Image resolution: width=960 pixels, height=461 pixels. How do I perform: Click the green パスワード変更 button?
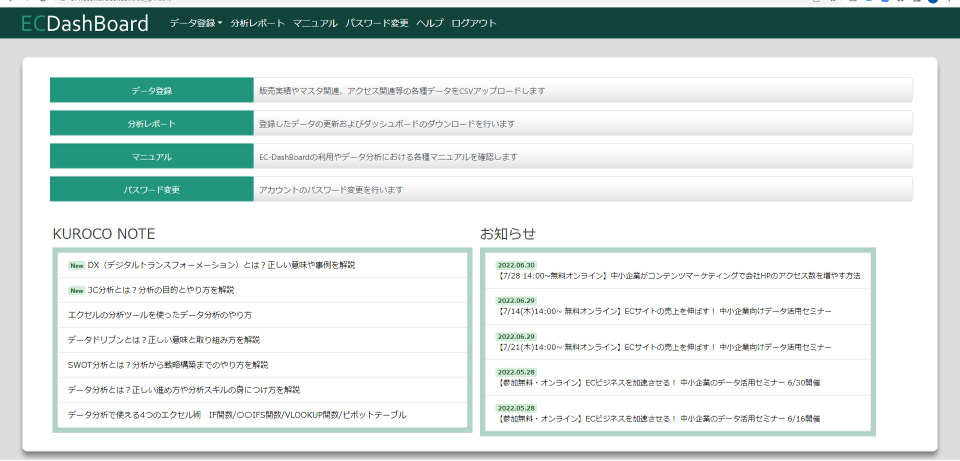pos(151,190)
